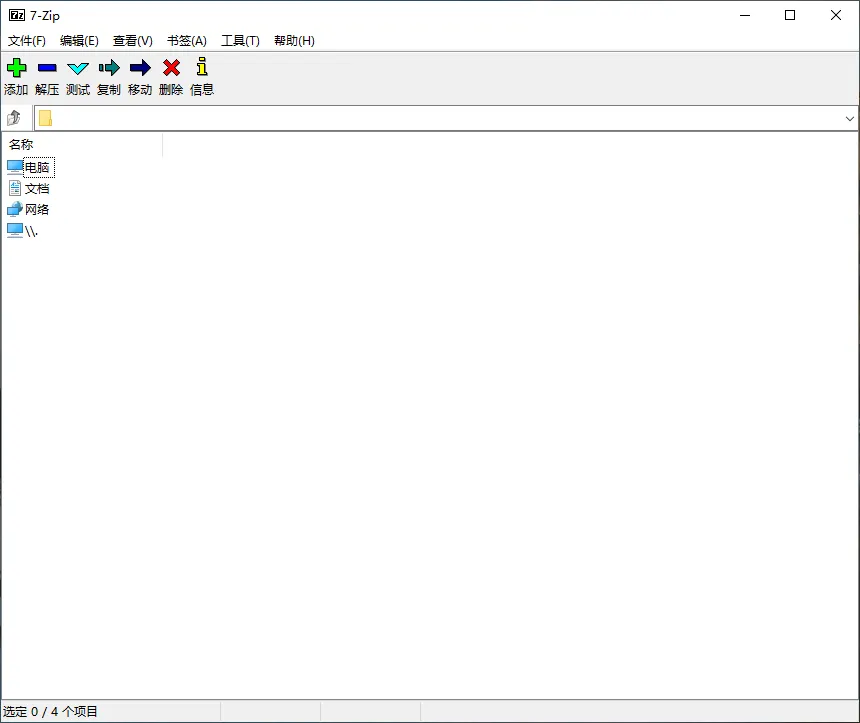Image resolution: width=860 pixels, height=723 pixels.
Task: Select the \\. list item text
Action: coord(31,231)
